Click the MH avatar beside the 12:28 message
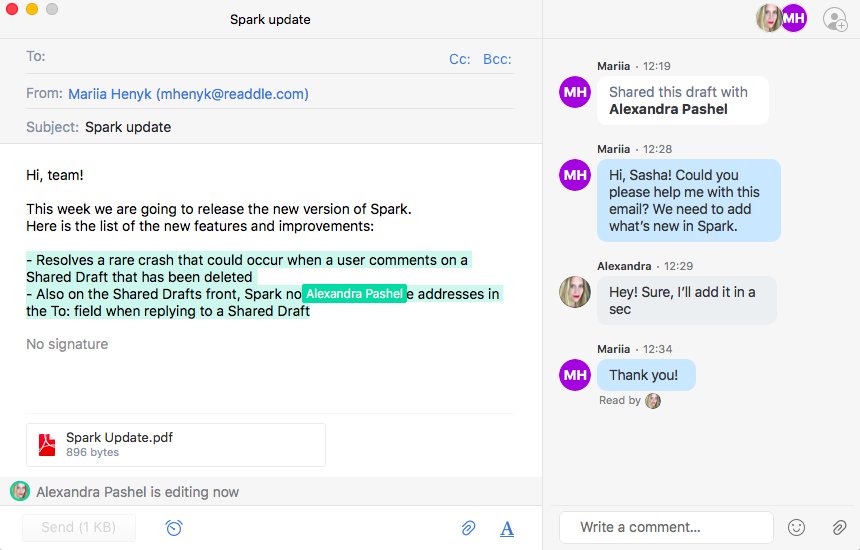The image size is (860, 550). (575, 175)
